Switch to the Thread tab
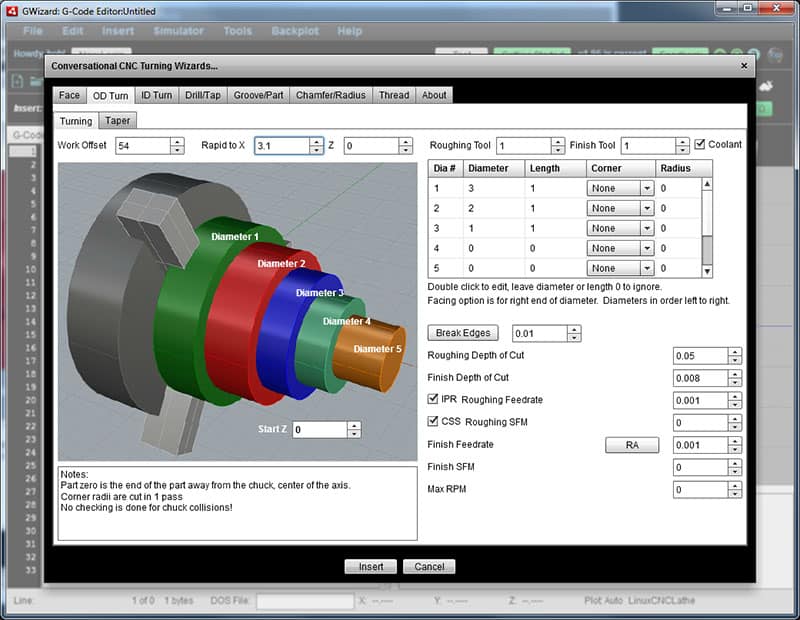The height and width of the screenshot is (620, 800). [394, 95]
